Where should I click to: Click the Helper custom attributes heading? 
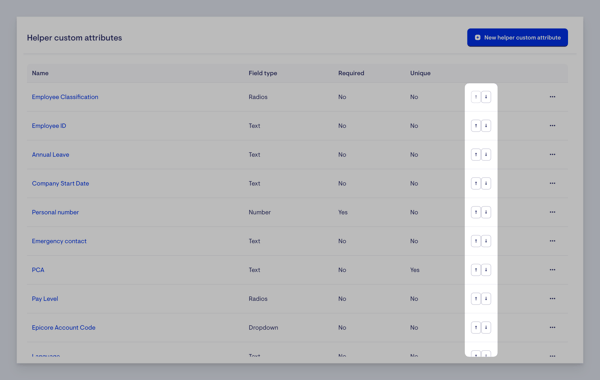(x=74, y=38)
